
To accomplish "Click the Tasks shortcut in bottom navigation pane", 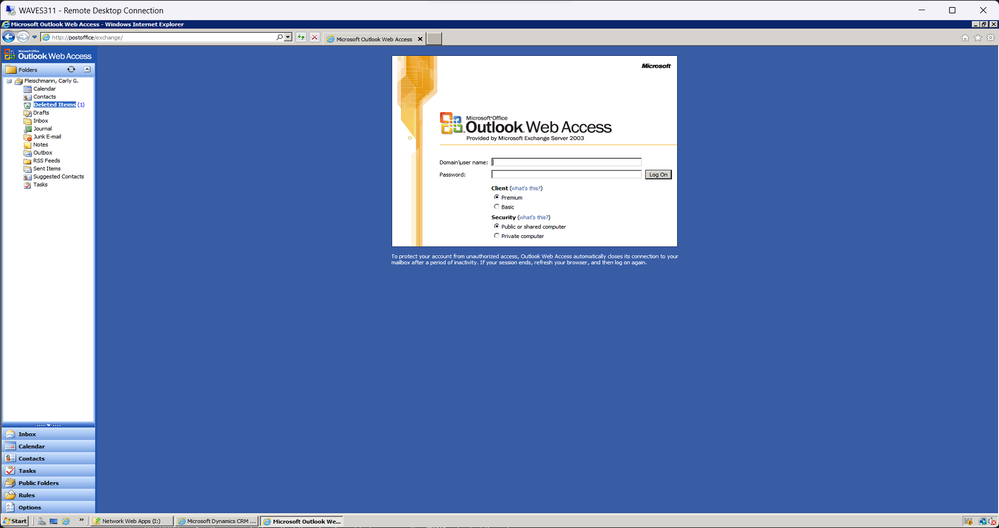I will (x=48, y=471).
